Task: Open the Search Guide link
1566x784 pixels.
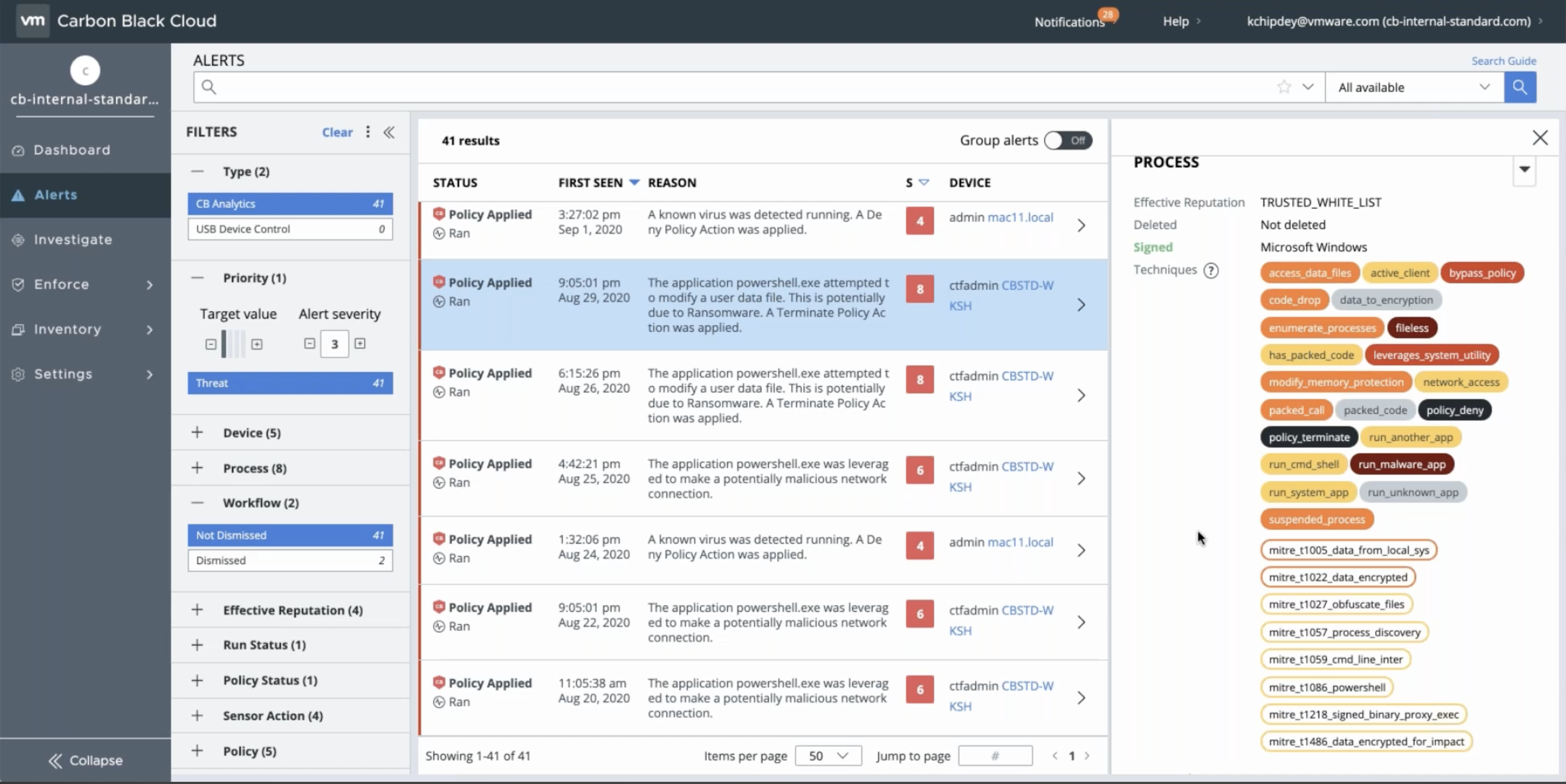Action: 1504,61
